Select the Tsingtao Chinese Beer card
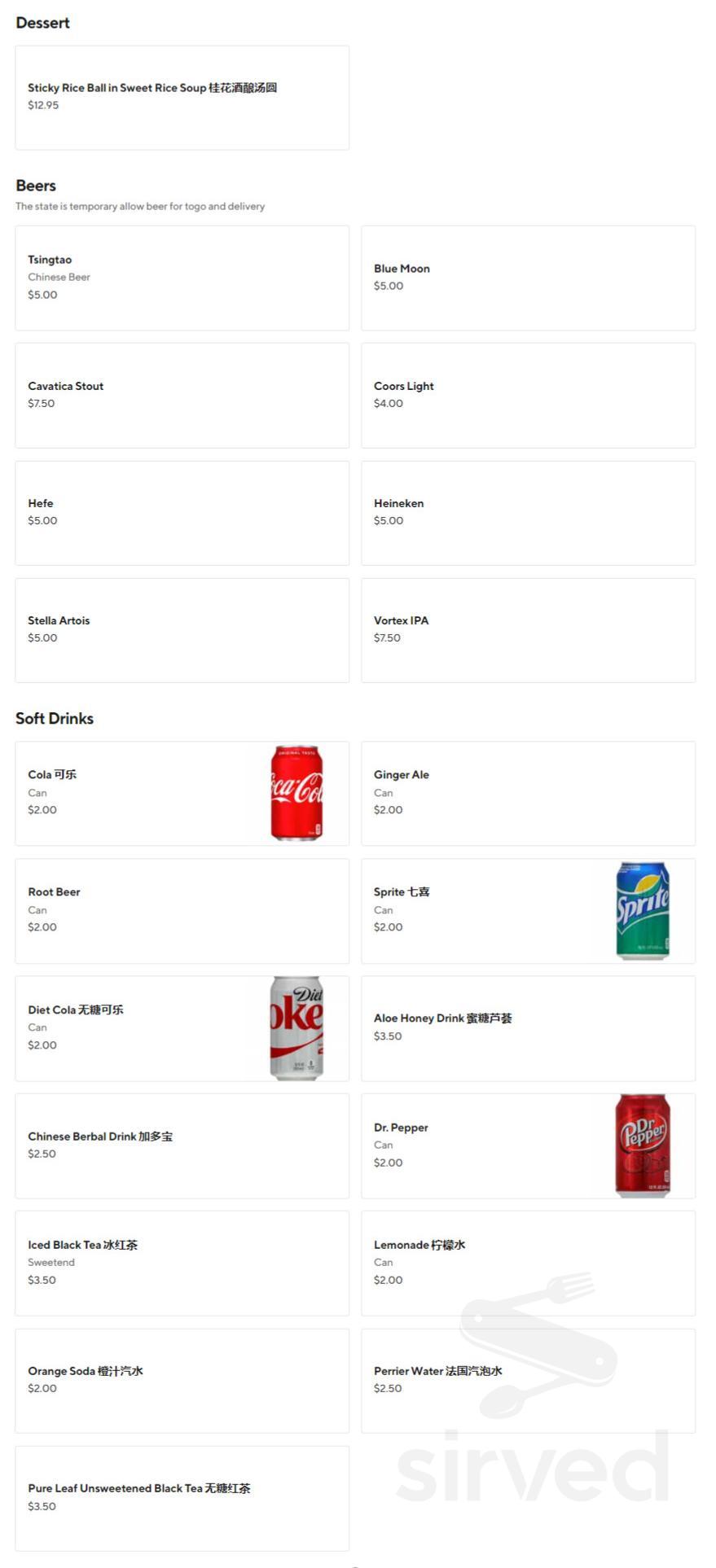This screenshot has width=716, height=1568. [x=182, y=278]
